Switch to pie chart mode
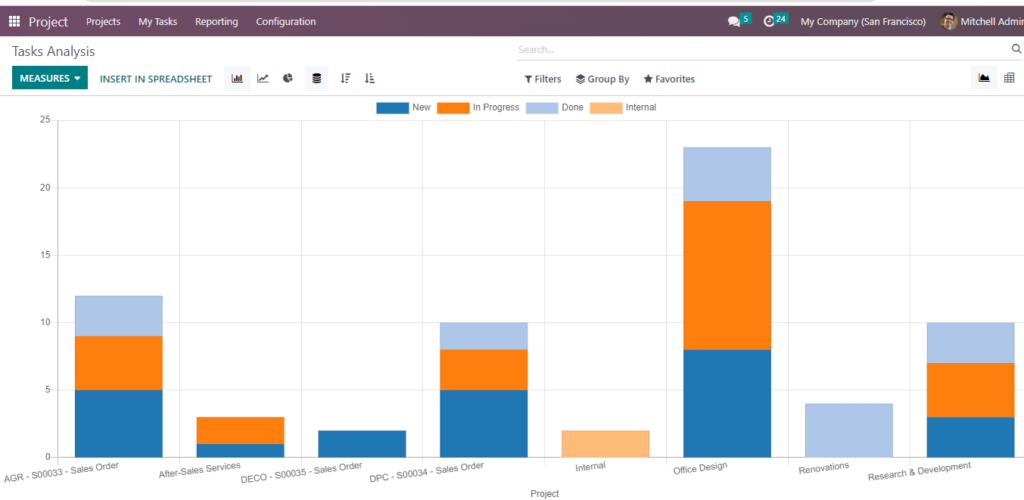Screen dimensions: 1024x500 (288, 78)
